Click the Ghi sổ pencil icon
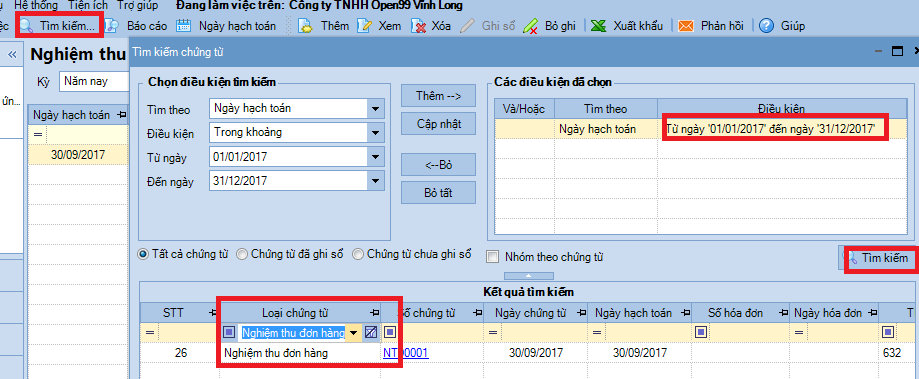 (x=467, y=26)
